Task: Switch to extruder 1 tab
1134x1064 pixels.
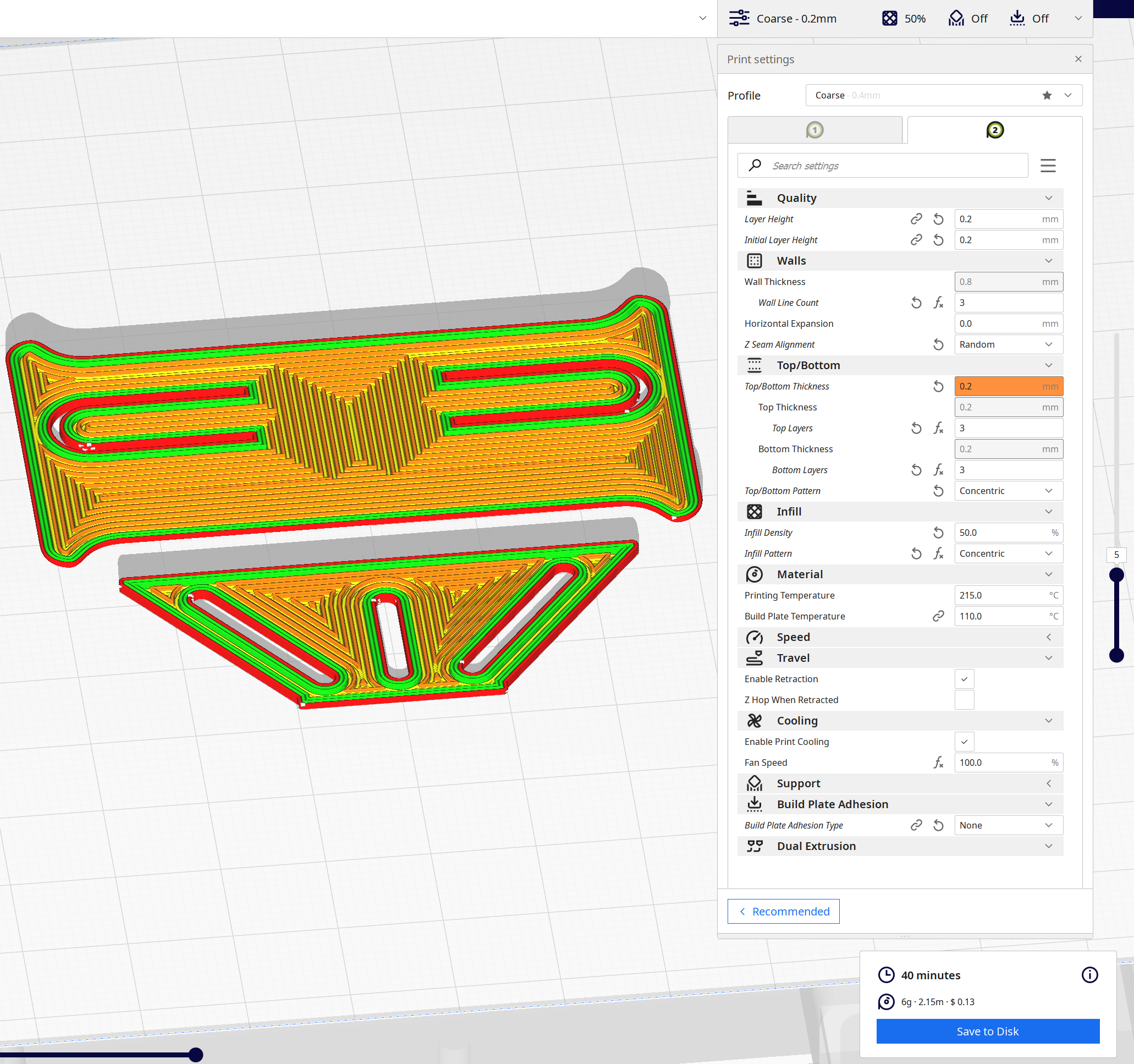Action: (x=814, y=130)
